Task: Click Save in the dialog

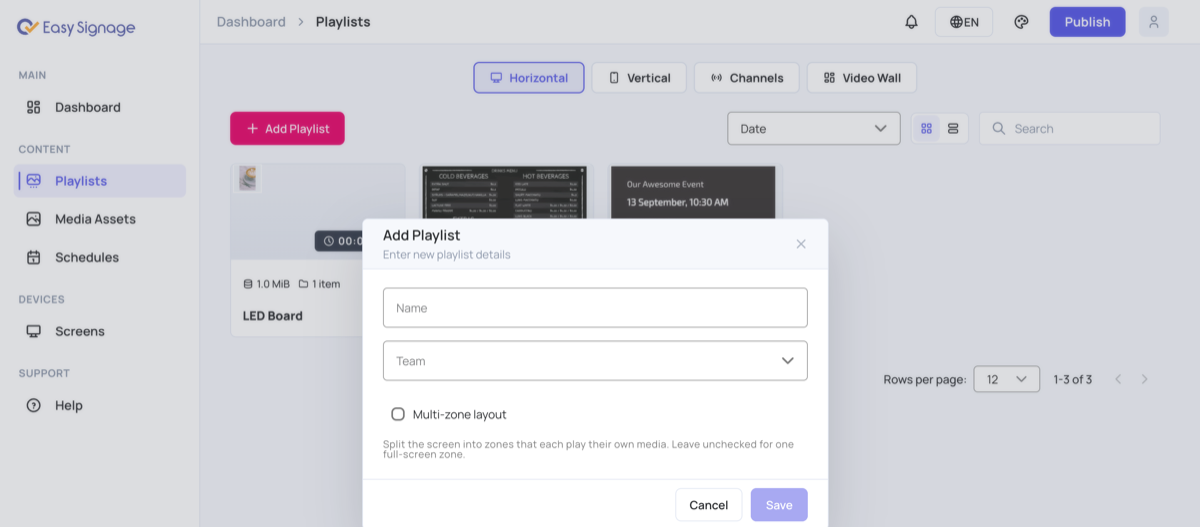Action: (779, 505)
